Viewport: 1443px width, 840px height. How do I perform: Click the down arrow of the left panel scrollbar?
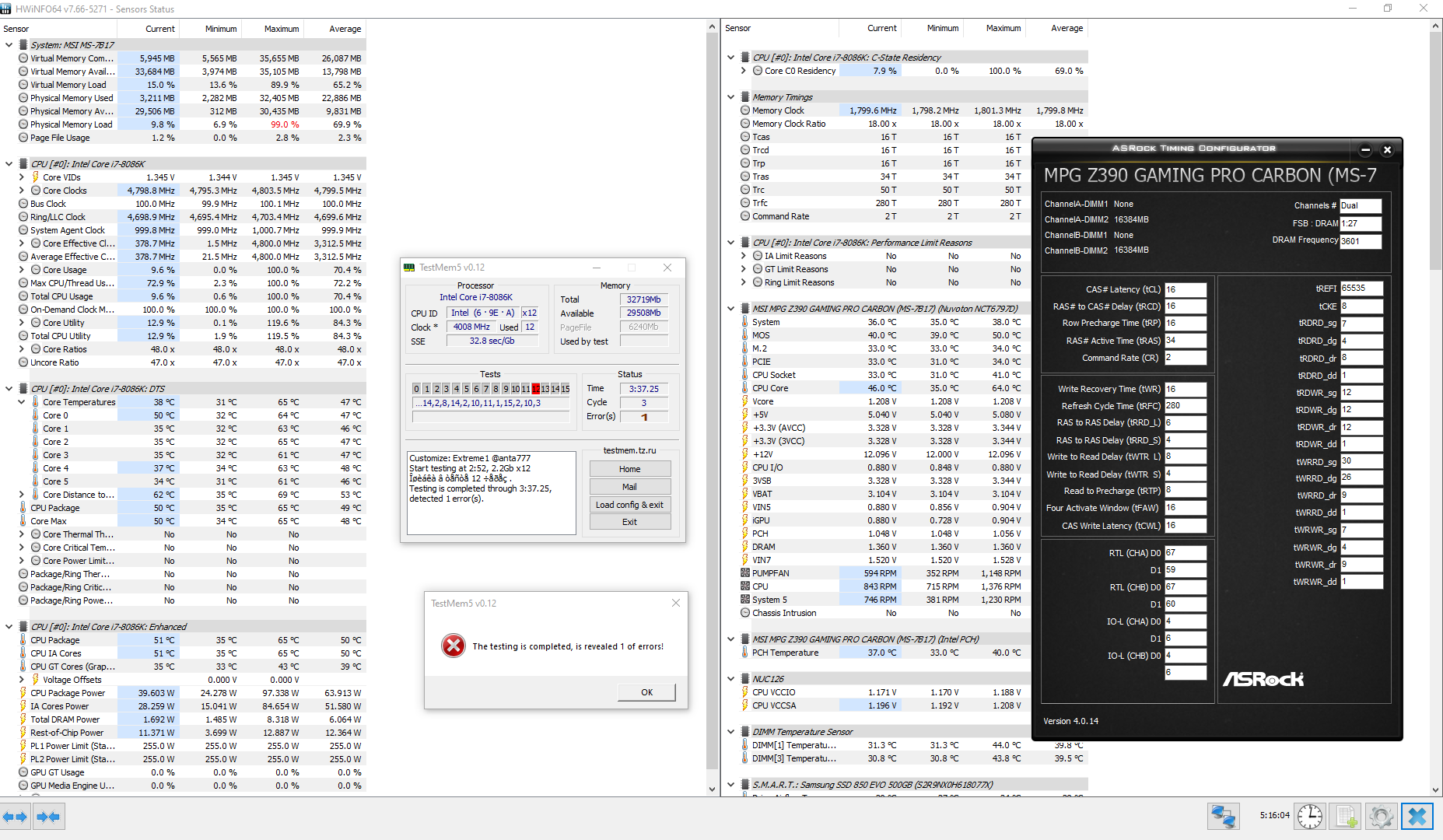pos(712,789)
